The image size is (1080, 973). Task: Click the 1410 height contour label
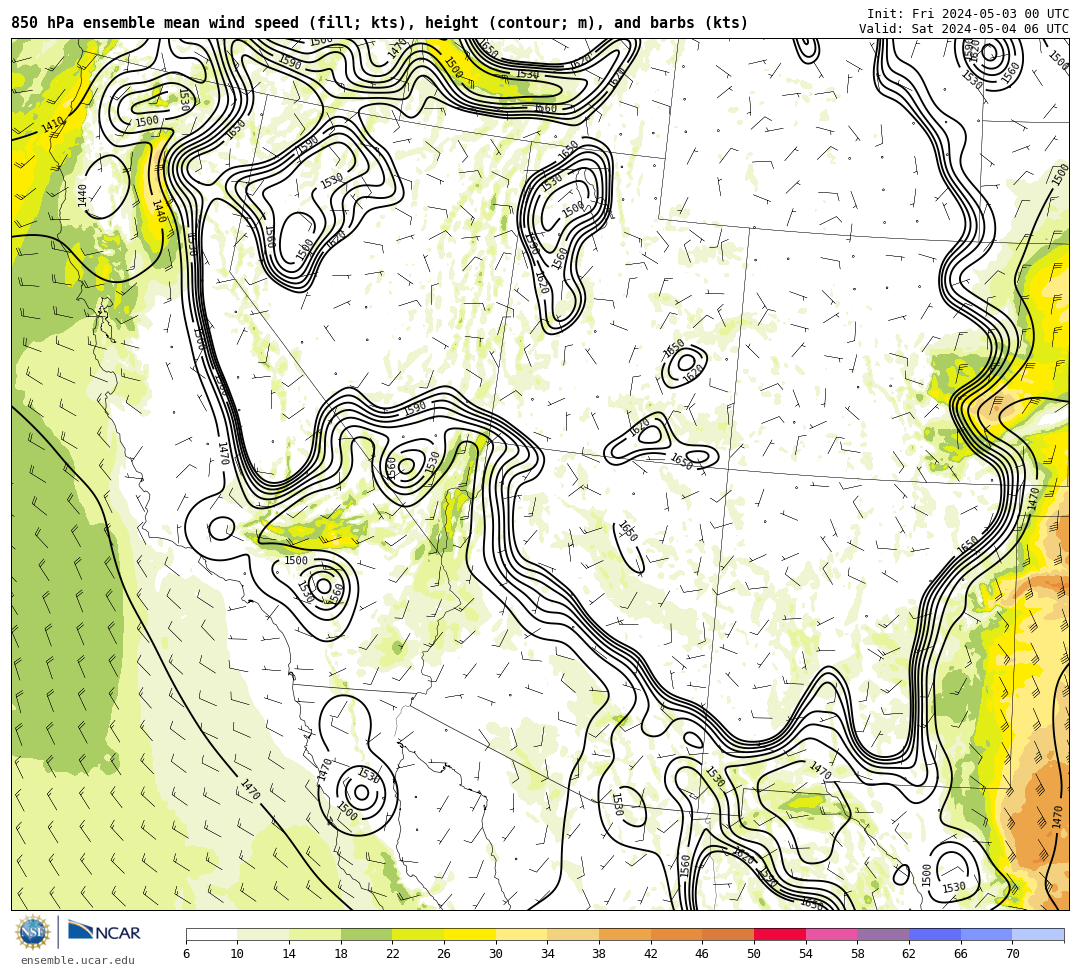[x=52, y=125]
